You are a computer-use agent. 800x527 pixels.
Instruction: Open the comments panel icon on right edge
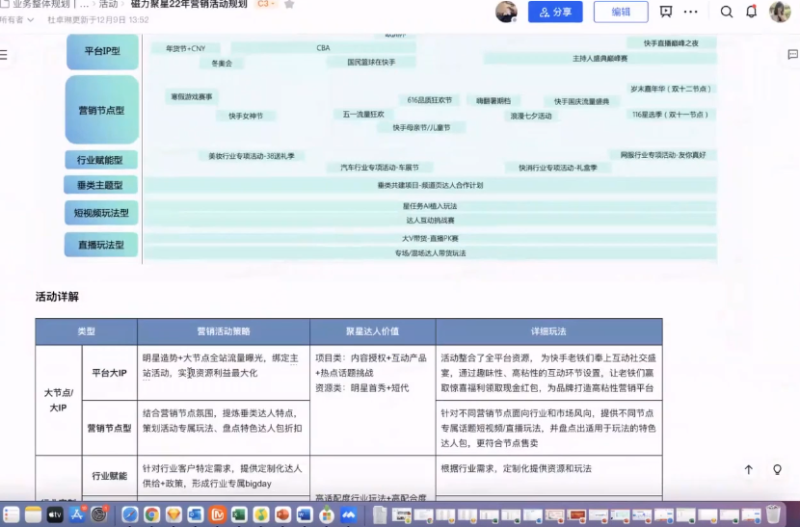(792, 54)
